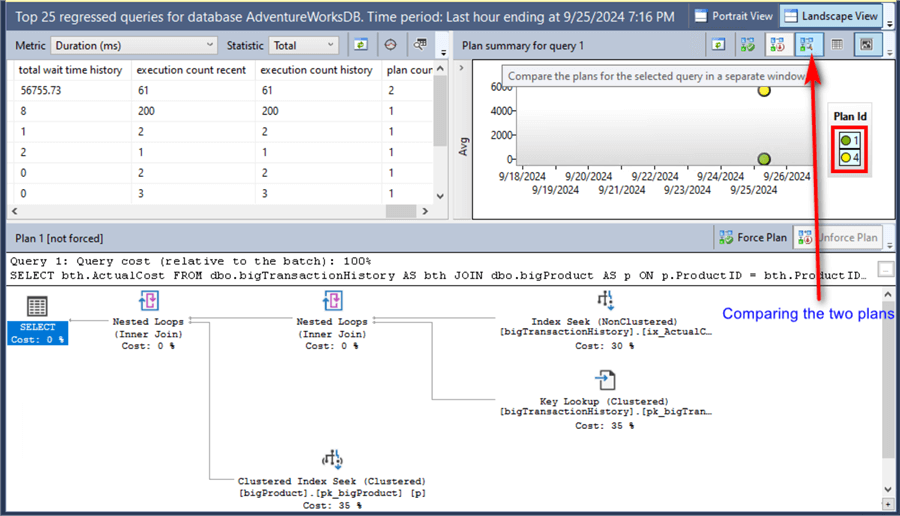The image size is (900, 516).
Task: Refresh the plan summary for query 1
Action: (718, 45)
